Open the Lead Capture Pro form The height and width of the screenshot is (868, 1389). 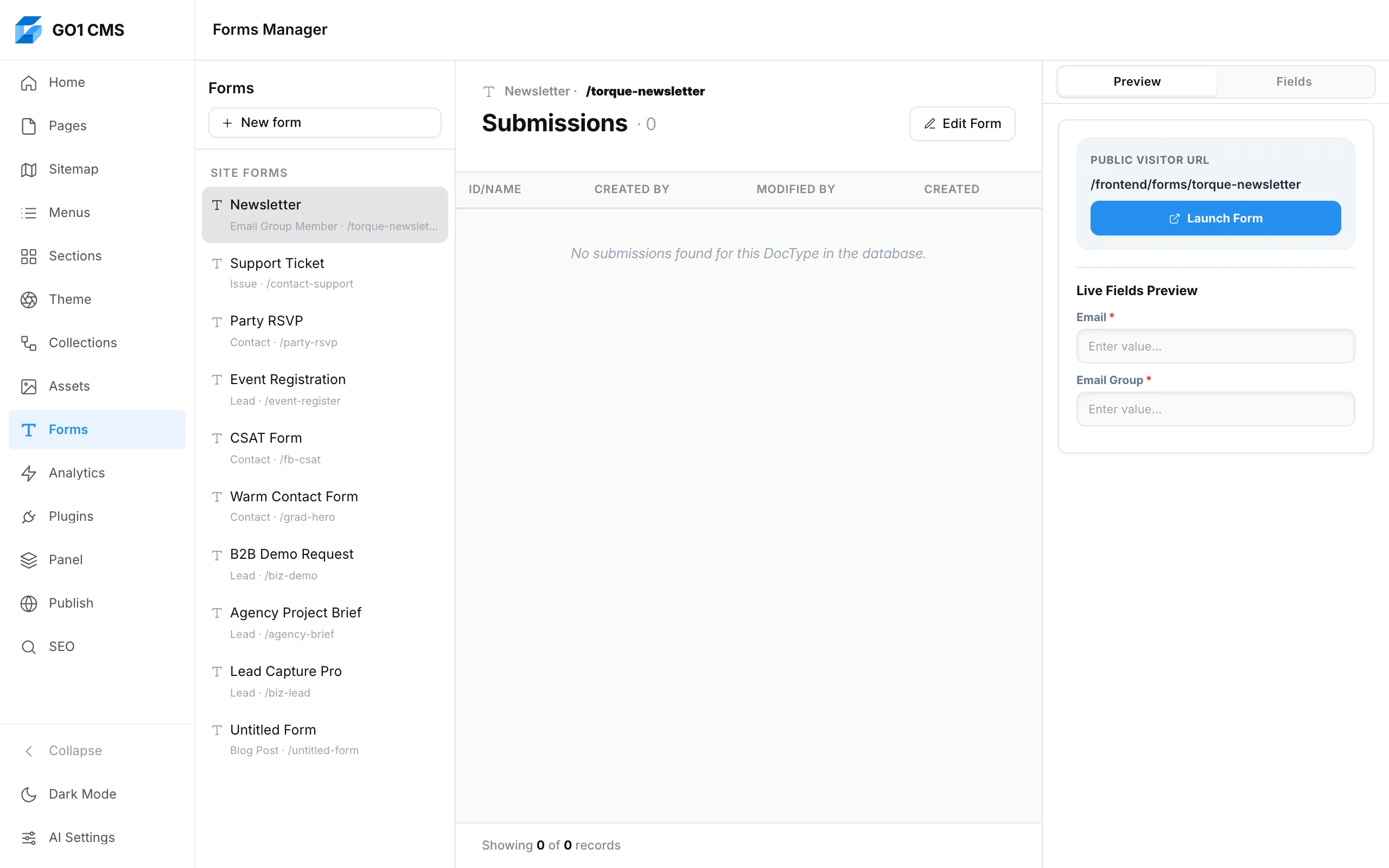point(325,681)
